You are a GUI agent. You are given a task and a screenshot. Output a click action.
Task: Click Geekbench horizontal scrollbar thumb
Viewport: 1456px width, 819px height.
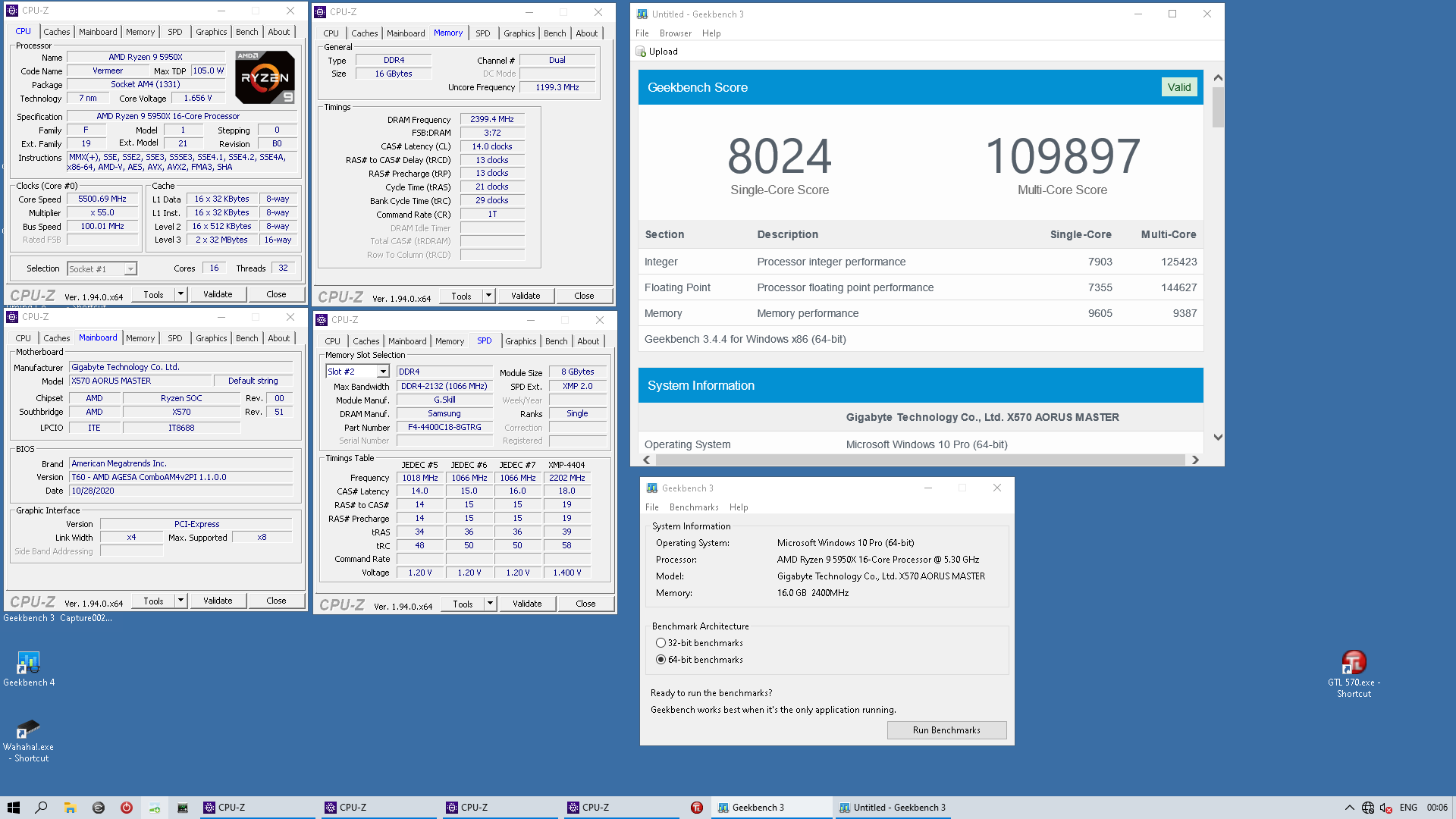pos(920,460)
